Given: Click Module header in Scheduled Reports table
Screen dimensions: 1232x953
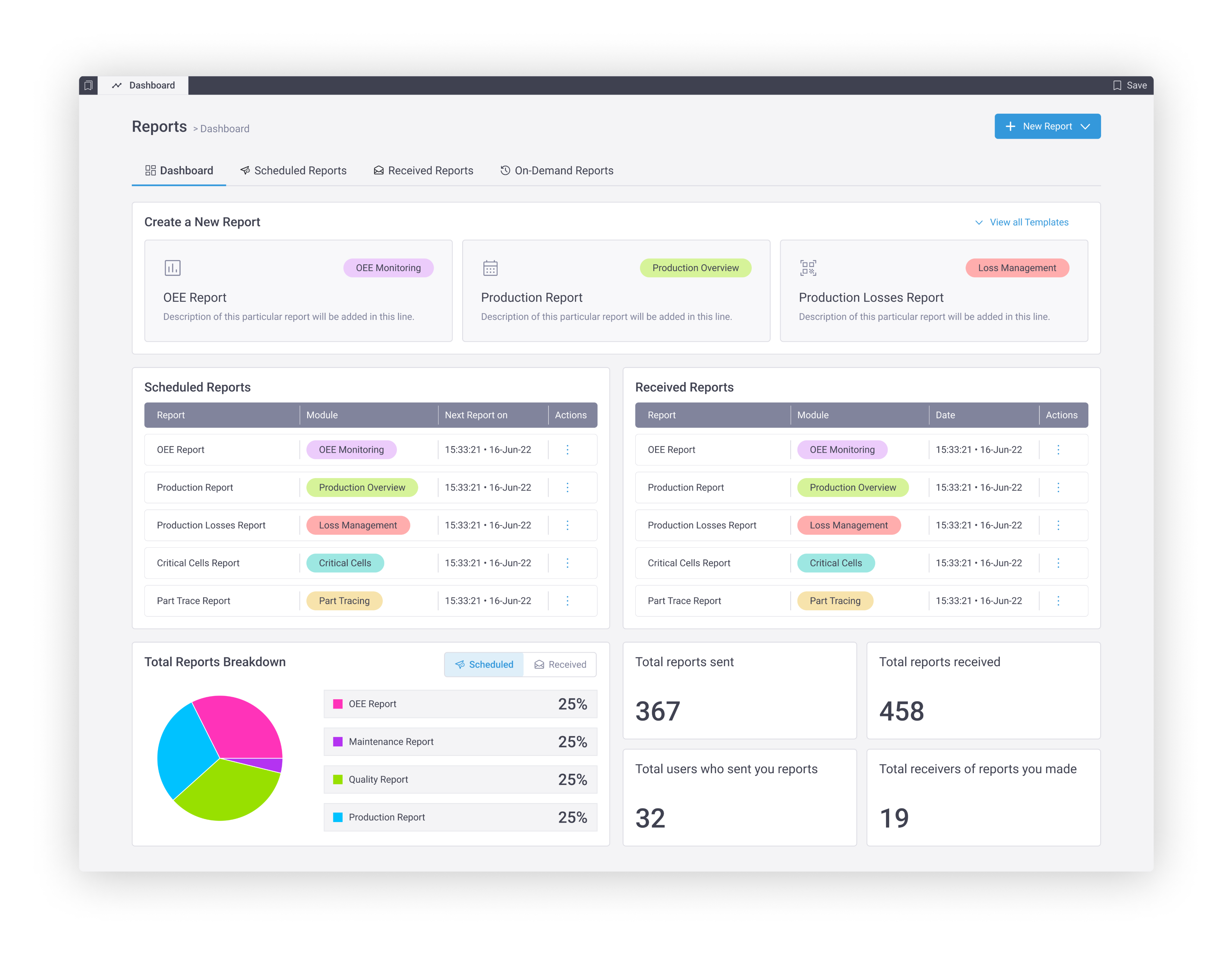Looking at the screenshot, I should click(x=322, y=415).
